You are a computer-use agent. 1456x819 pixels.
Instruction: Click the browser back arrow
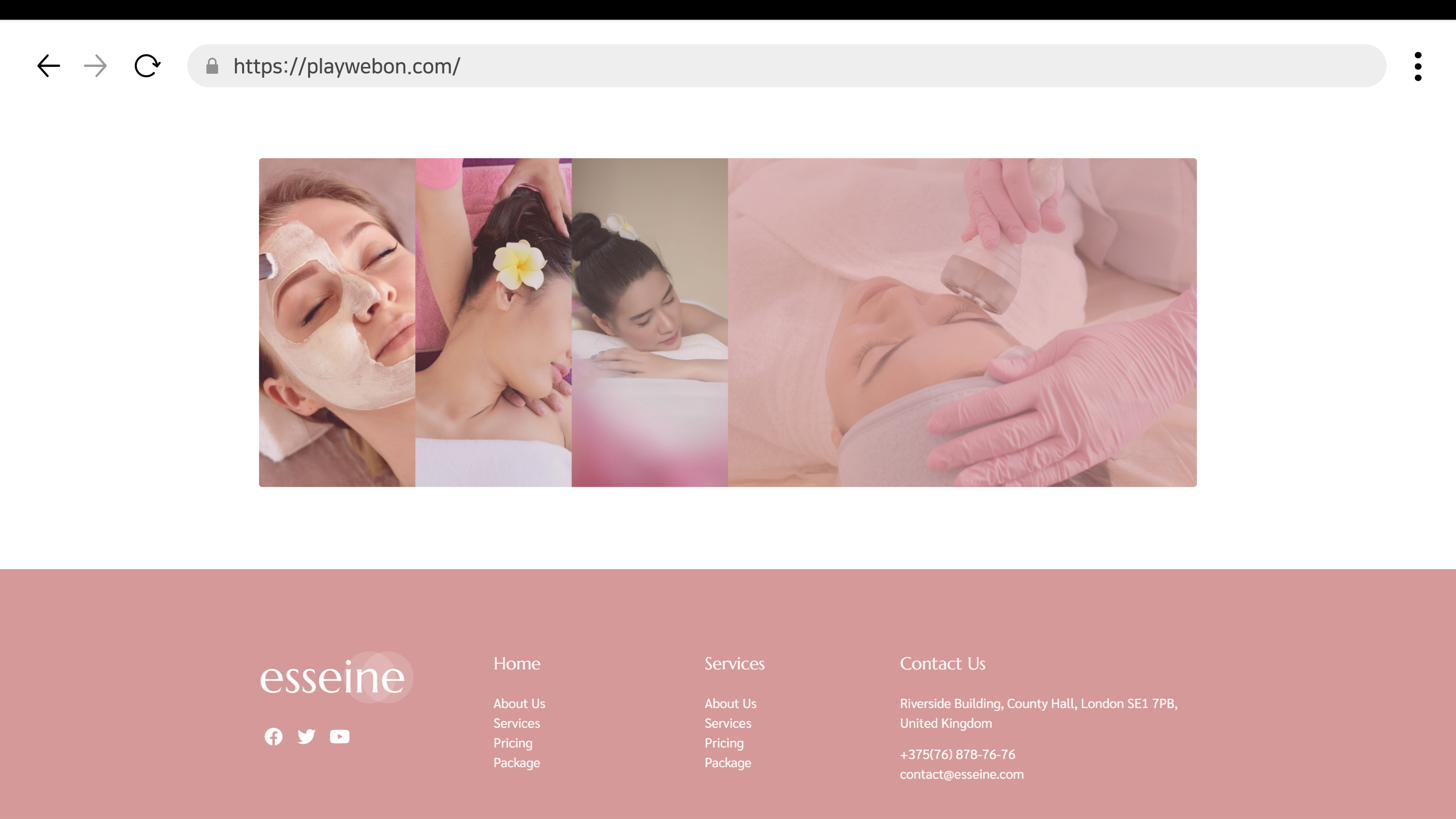pos(49,66)
